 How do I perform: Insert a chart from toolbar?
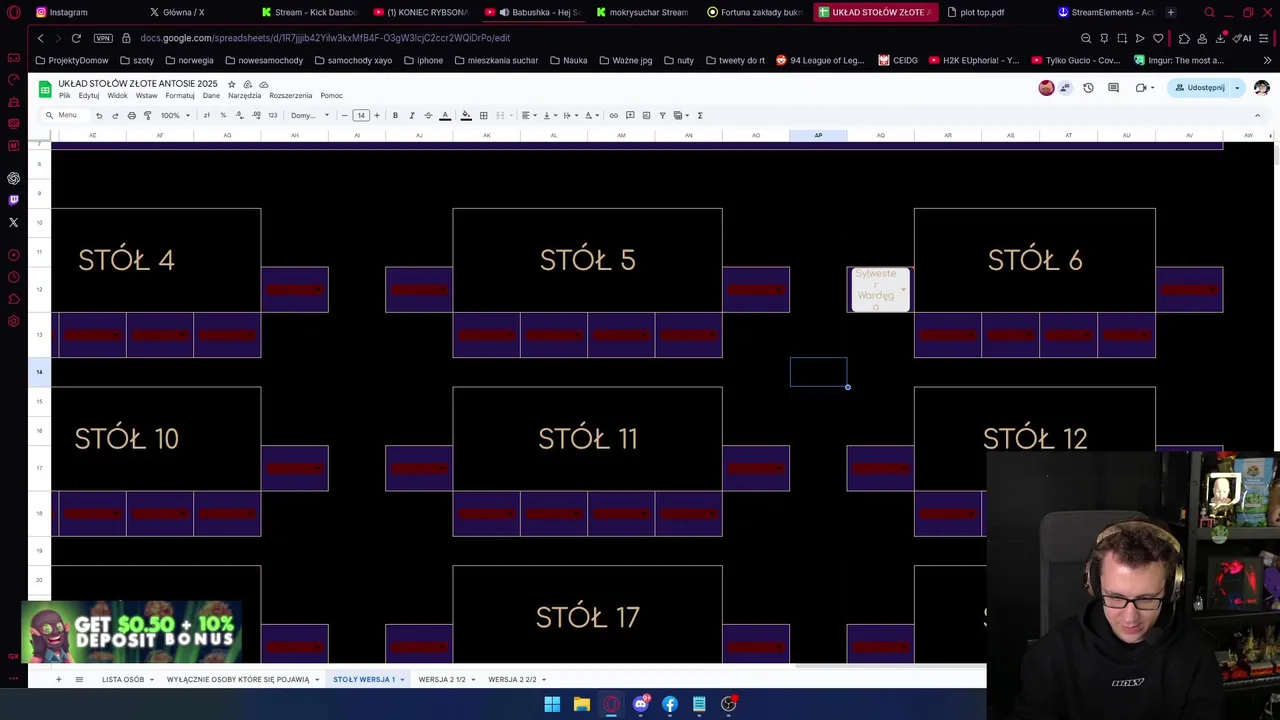[646, 115]
